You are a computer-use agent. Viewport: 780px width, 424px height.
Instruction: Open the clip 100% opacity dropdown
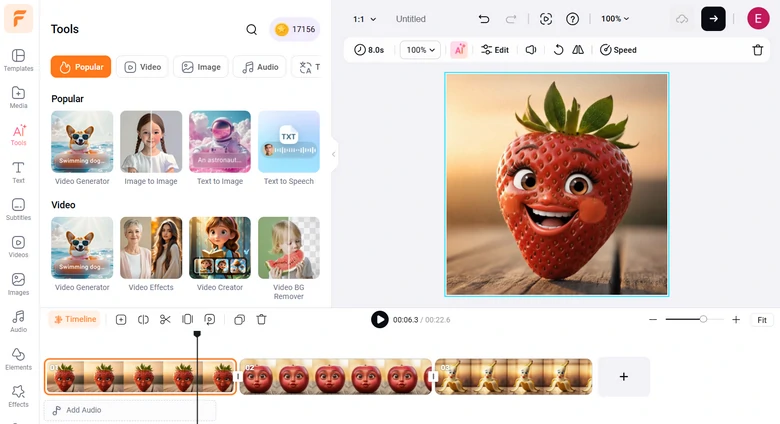[x=420, y=50]
